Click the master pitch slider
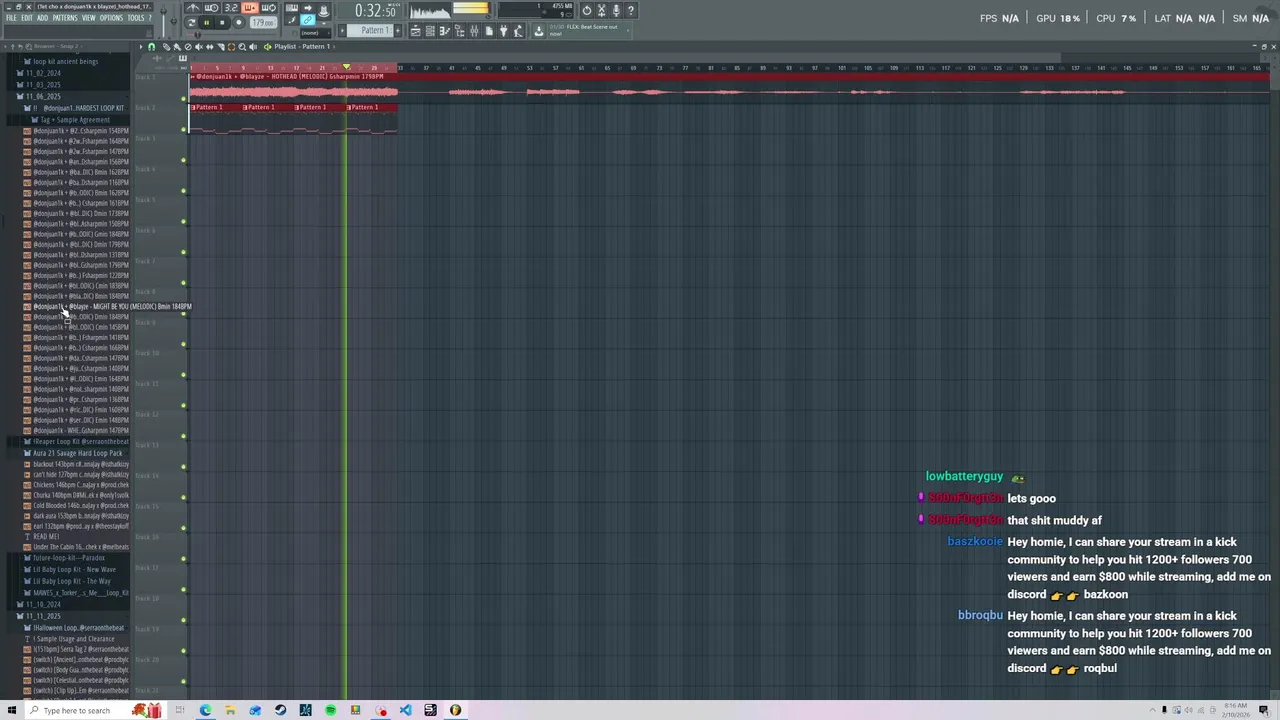This screenshot has width=1280, height=720. (174, 22)
